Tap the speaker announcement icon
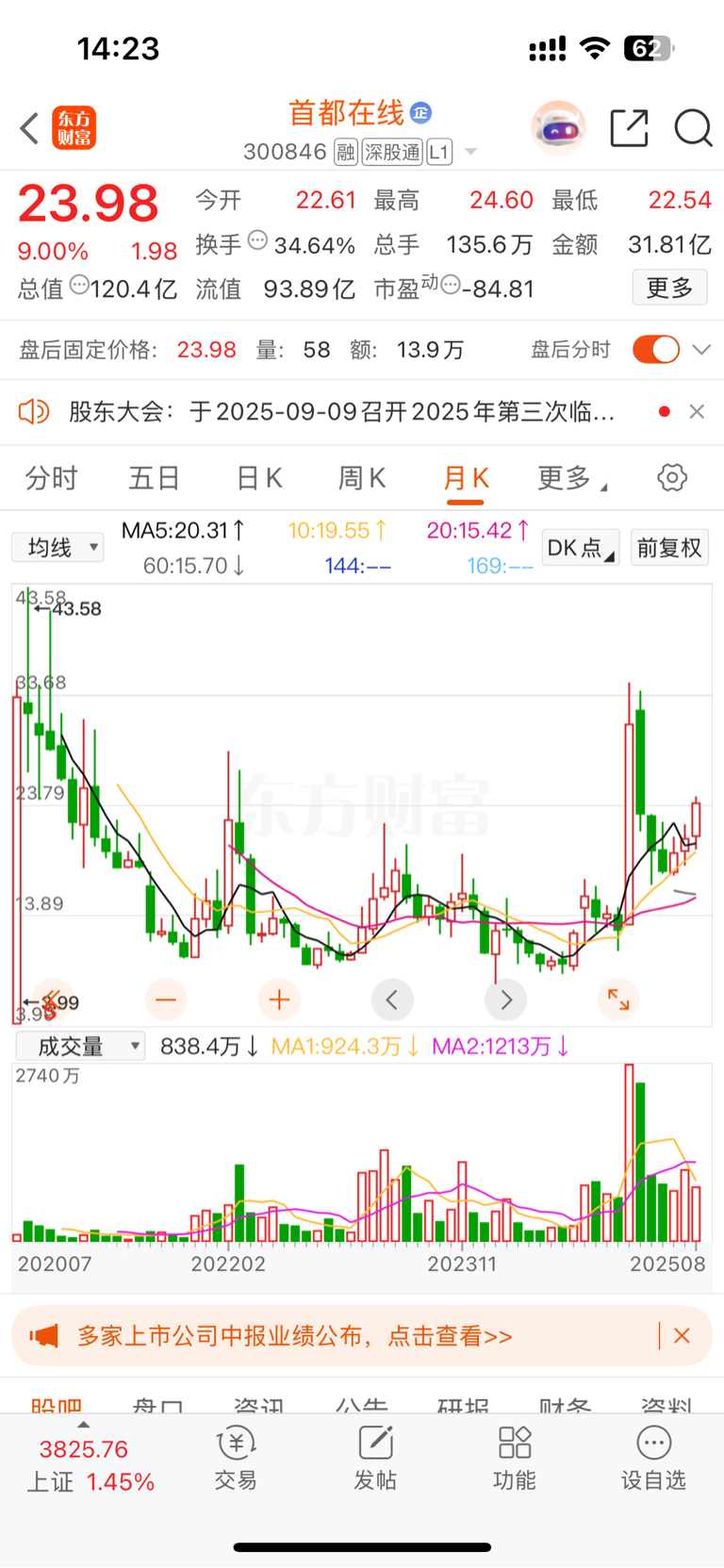 pos(34,412)
